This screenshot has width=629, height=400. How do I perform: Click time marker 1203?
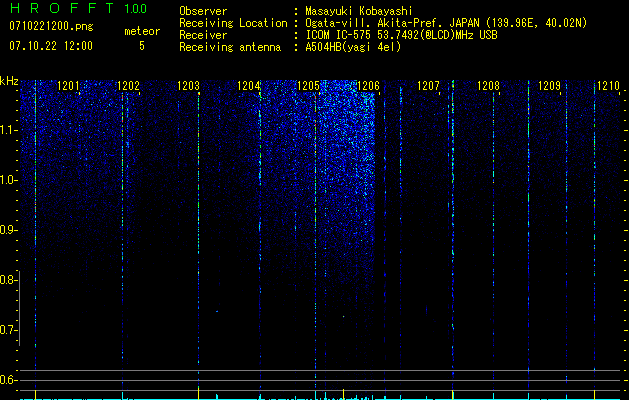click(x=188, y=85)
